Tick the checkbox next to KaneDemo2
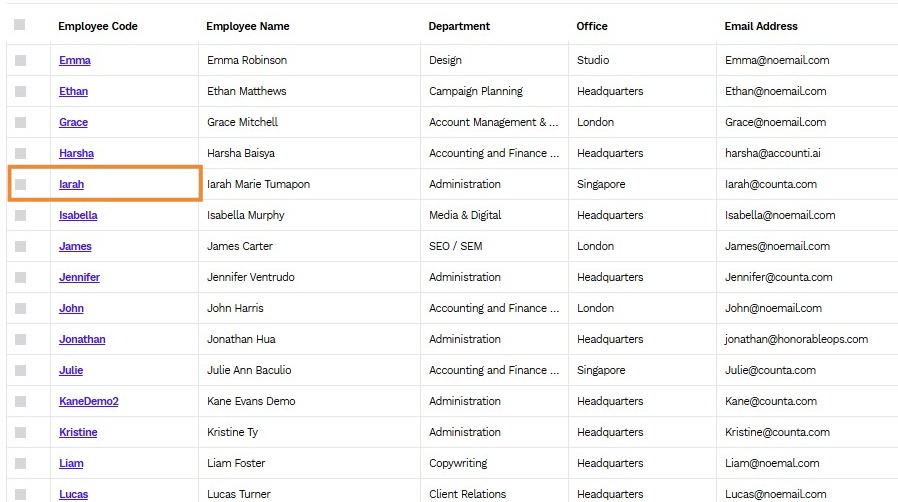 tap(21, 401)
